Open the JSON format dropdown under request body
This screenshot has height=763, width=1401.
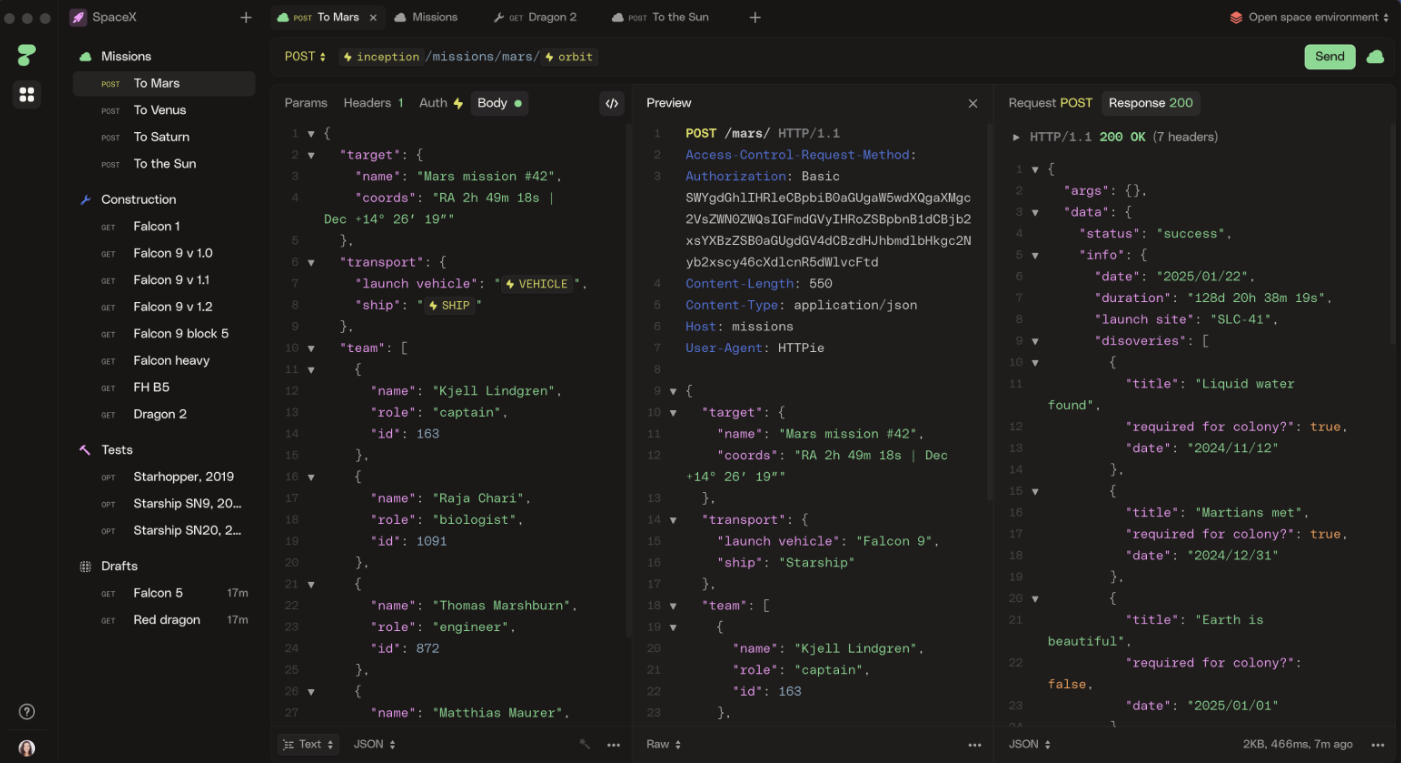tap(374, 745)
